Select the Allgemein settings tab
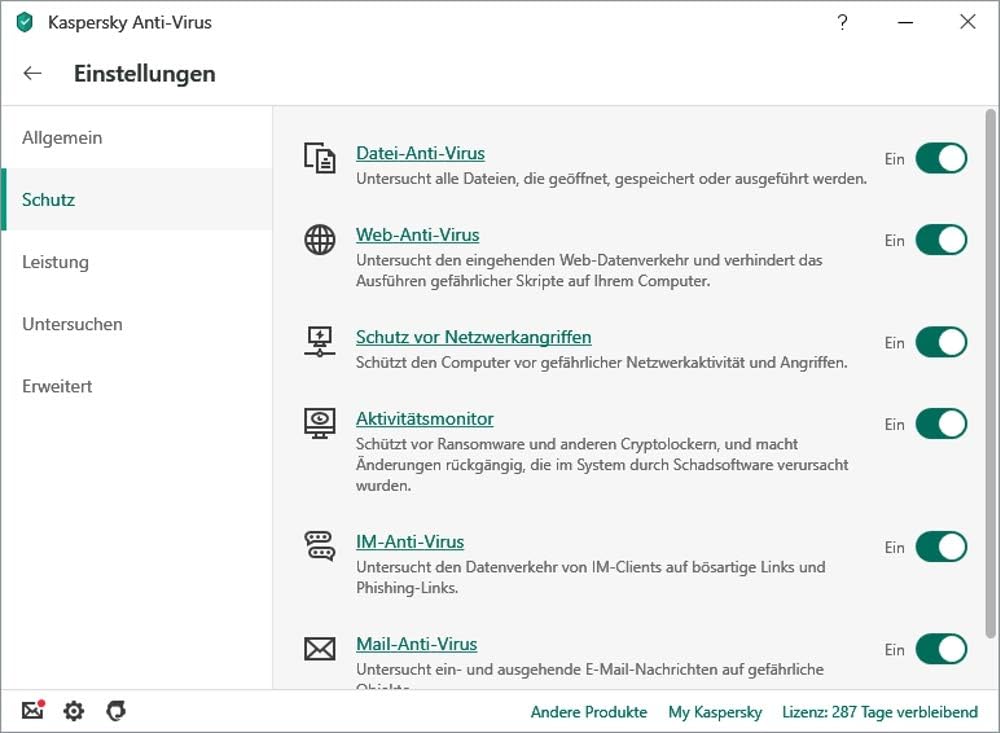The image size is (1000, 733). tap(62, 138)
